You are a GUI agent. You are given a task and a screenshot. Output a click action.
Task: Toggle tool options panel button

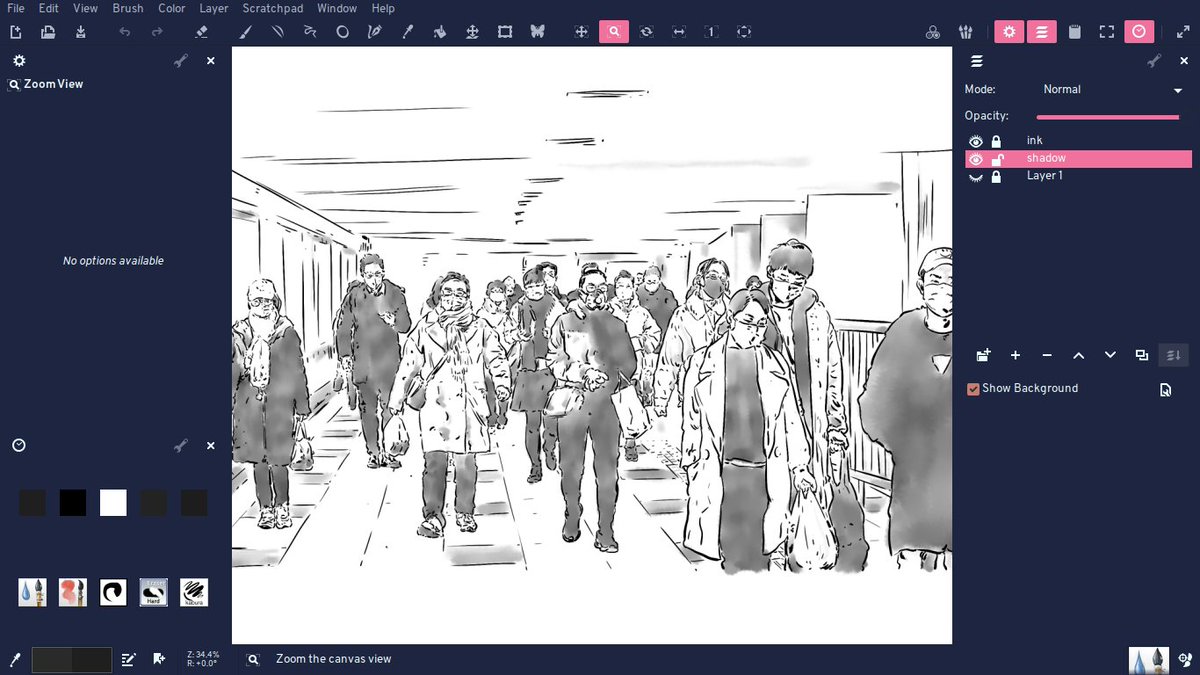1009,32
